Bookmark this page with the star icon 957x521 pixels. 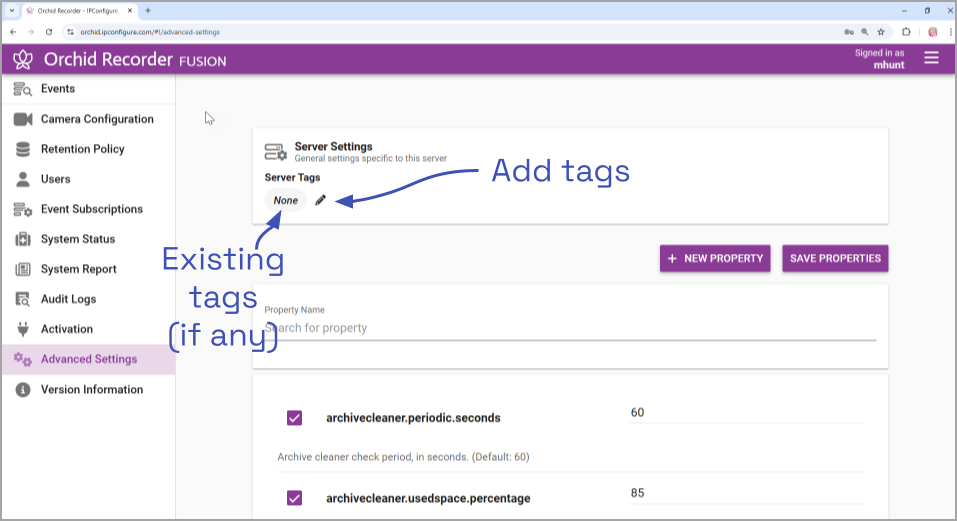point(880,32)
